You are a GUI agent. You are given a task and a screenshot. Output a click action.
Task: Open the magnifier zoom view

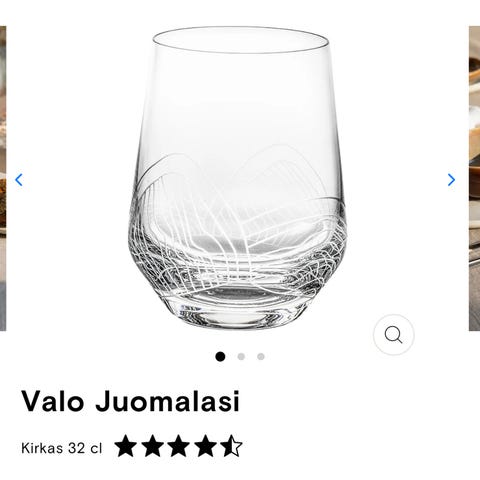[x=394, y=335]
